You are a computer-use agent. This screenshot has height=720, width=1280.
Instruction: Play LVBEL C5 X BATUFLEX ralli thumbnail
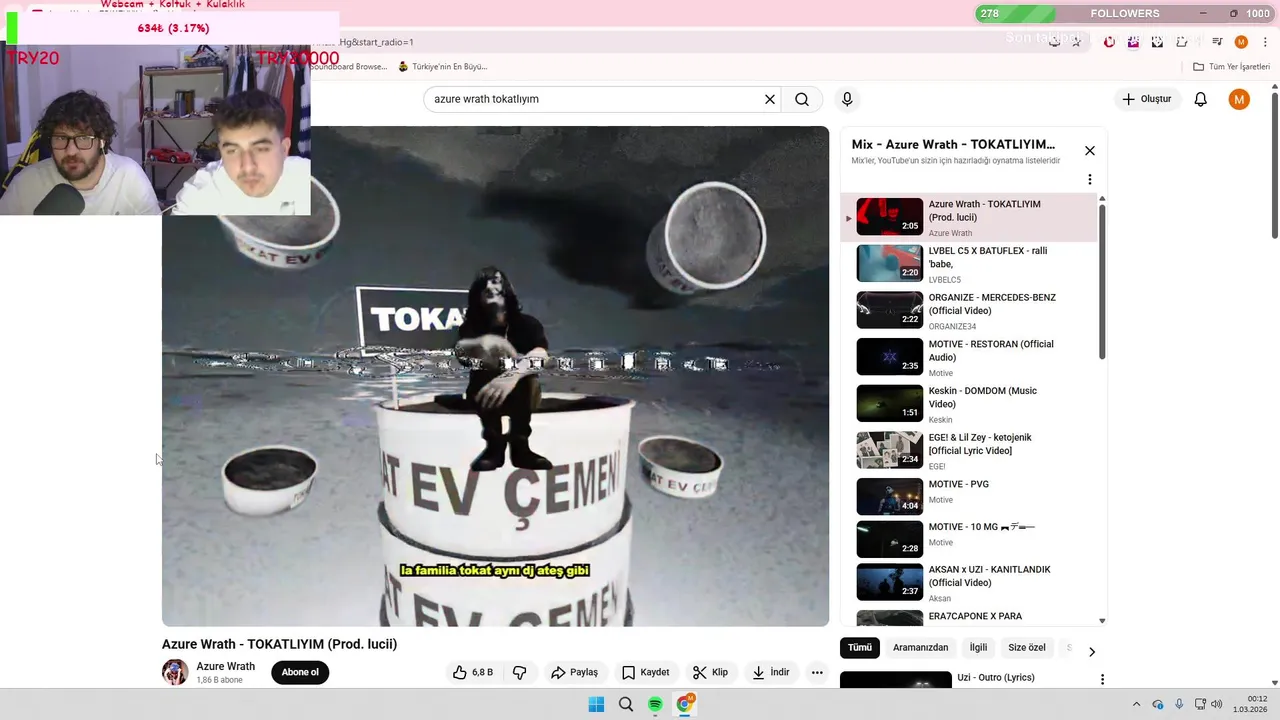[x=890, y=263]
